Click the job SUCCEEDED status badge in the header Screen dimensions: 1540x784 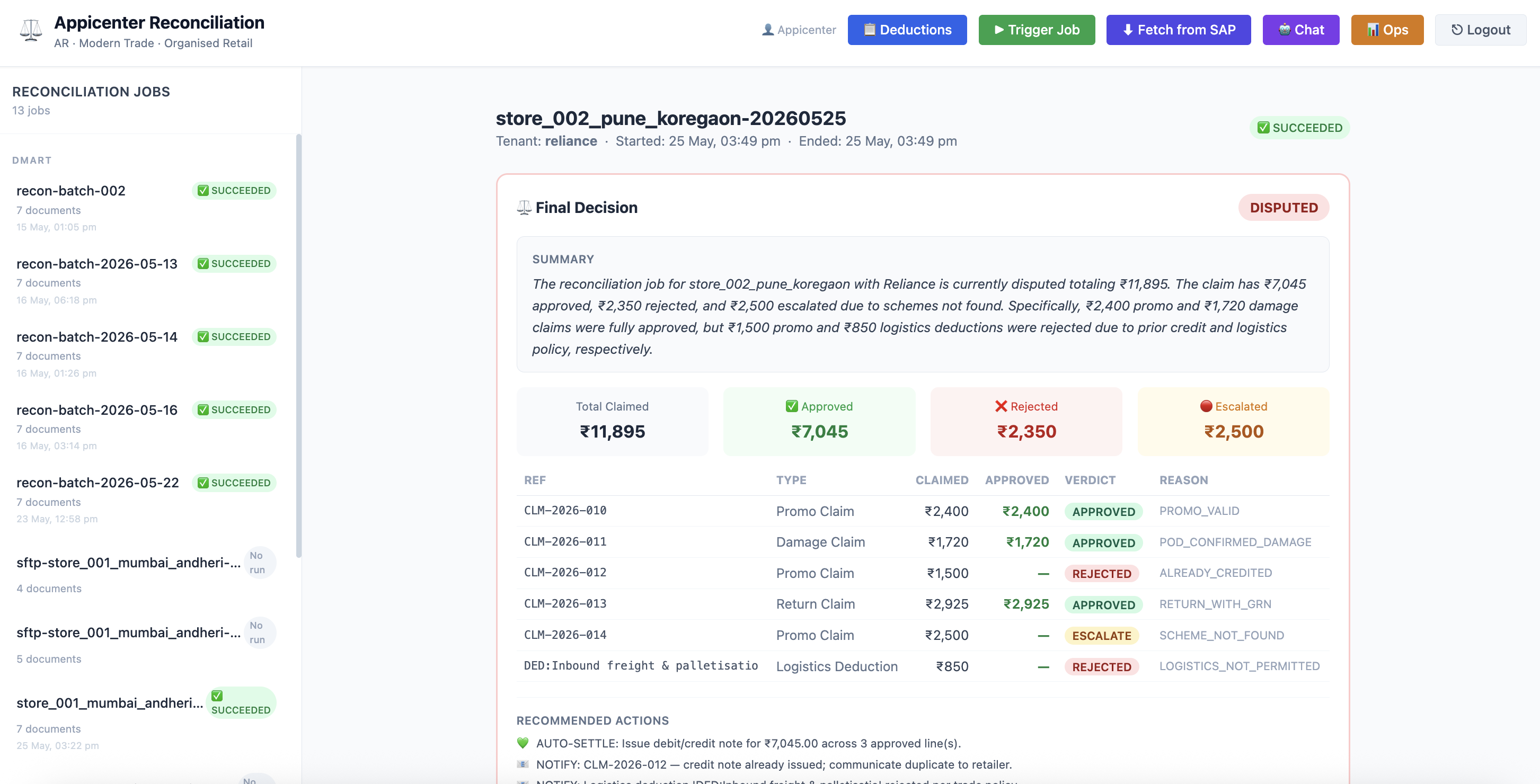1299,127
